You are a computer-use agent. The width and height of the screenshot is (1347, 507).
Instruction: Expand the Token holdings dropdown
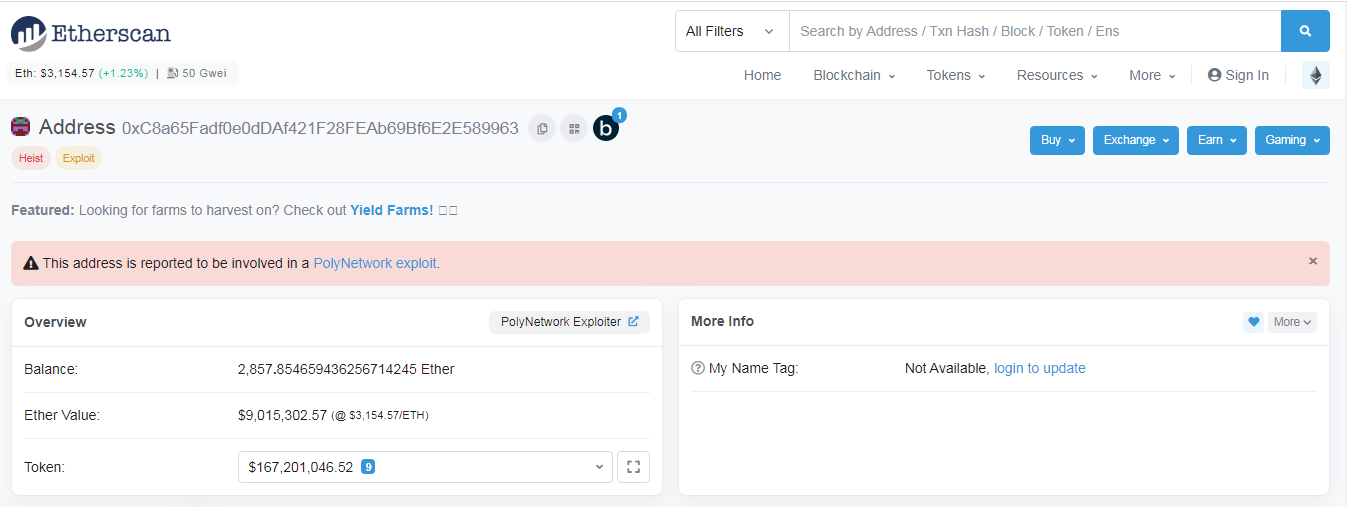tap(425, 467)
